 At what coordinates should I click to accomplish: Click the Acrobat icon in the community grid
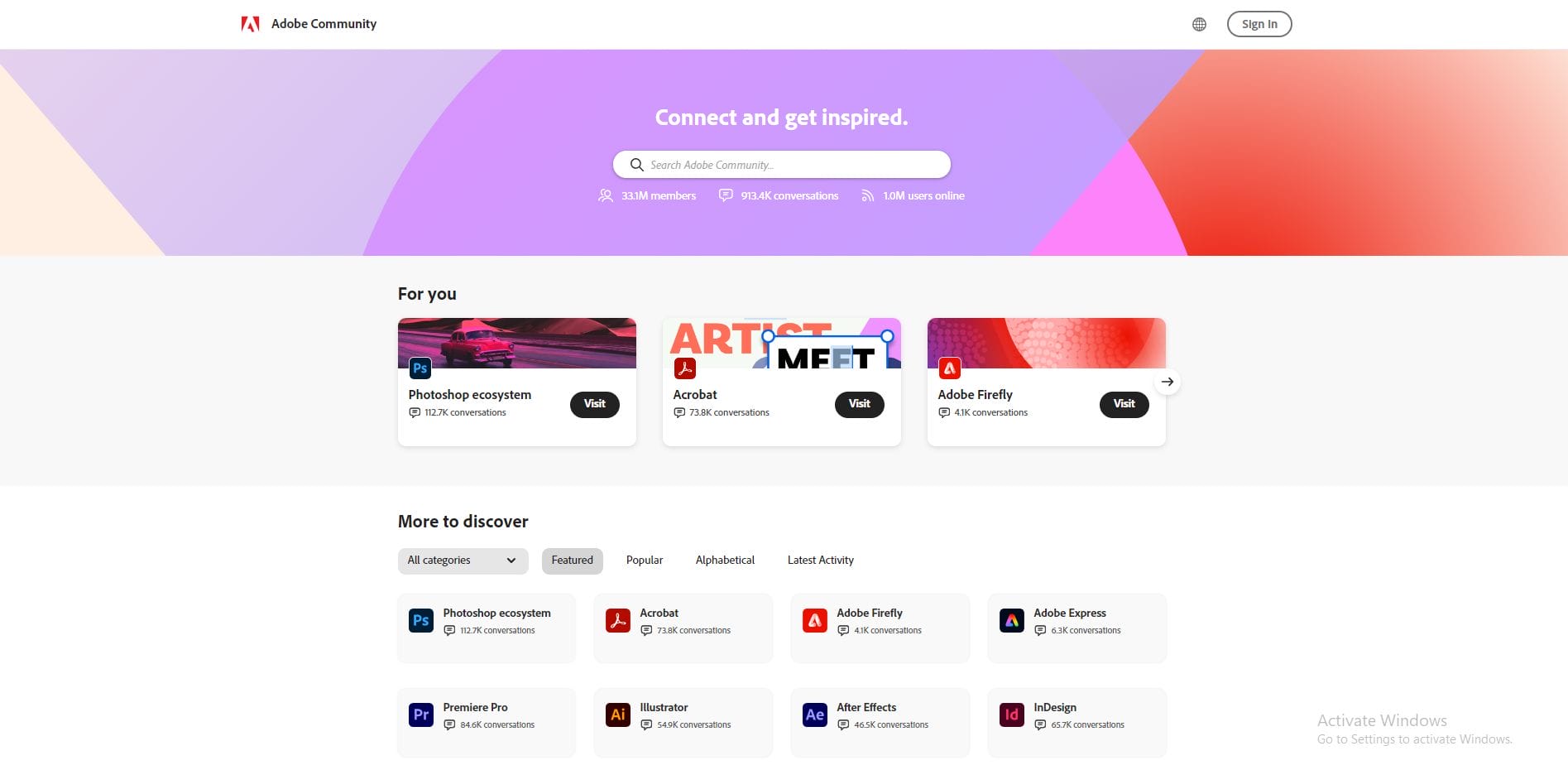[618, 620]
